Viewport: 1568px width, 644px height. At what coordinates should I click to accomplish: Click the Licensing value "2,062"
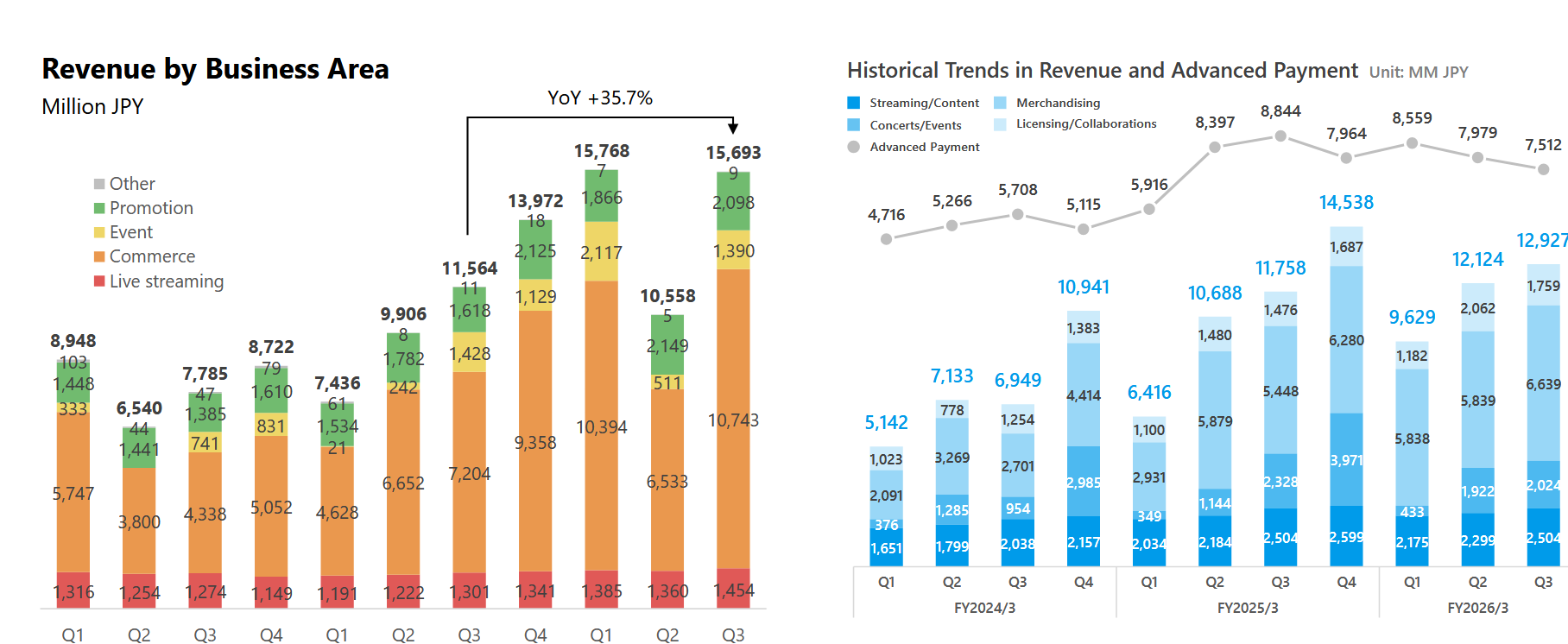[1477, 308]
